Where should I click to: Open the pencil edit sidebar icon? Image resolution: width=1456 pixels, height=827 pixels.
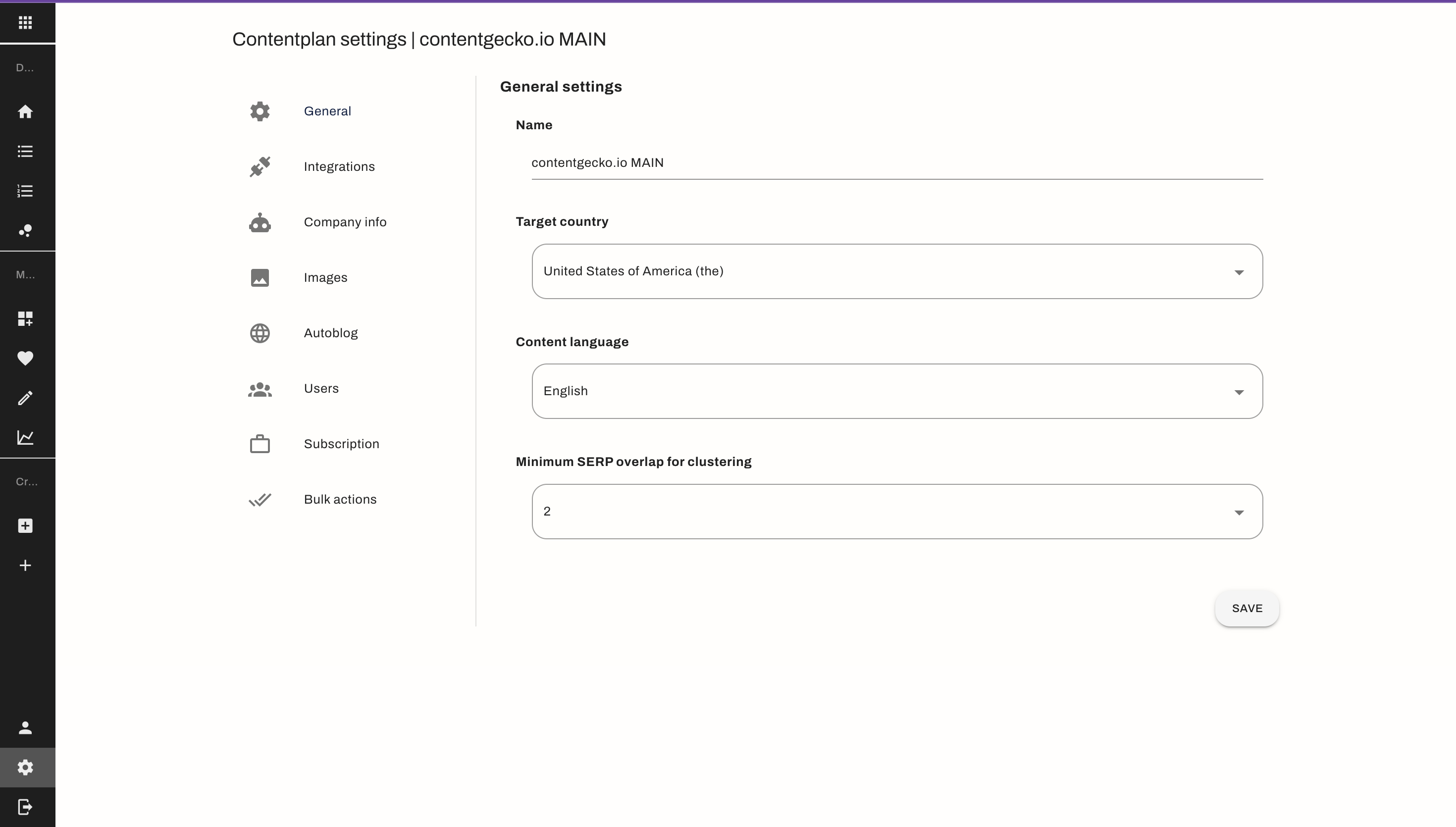25,398
